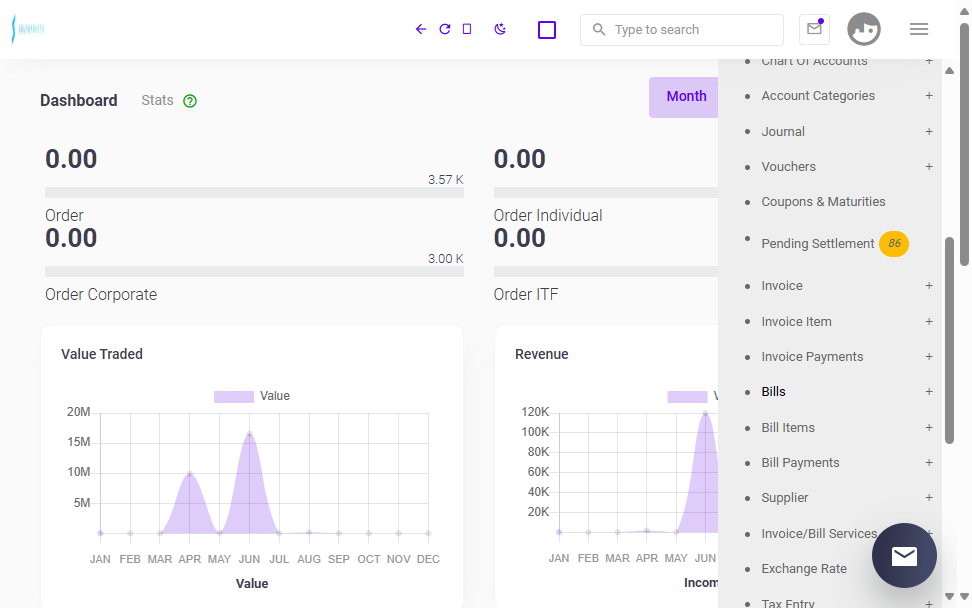Expand Vouchers plus icon
The width and height of the screenshot is (972, 608).
(929, 167)
